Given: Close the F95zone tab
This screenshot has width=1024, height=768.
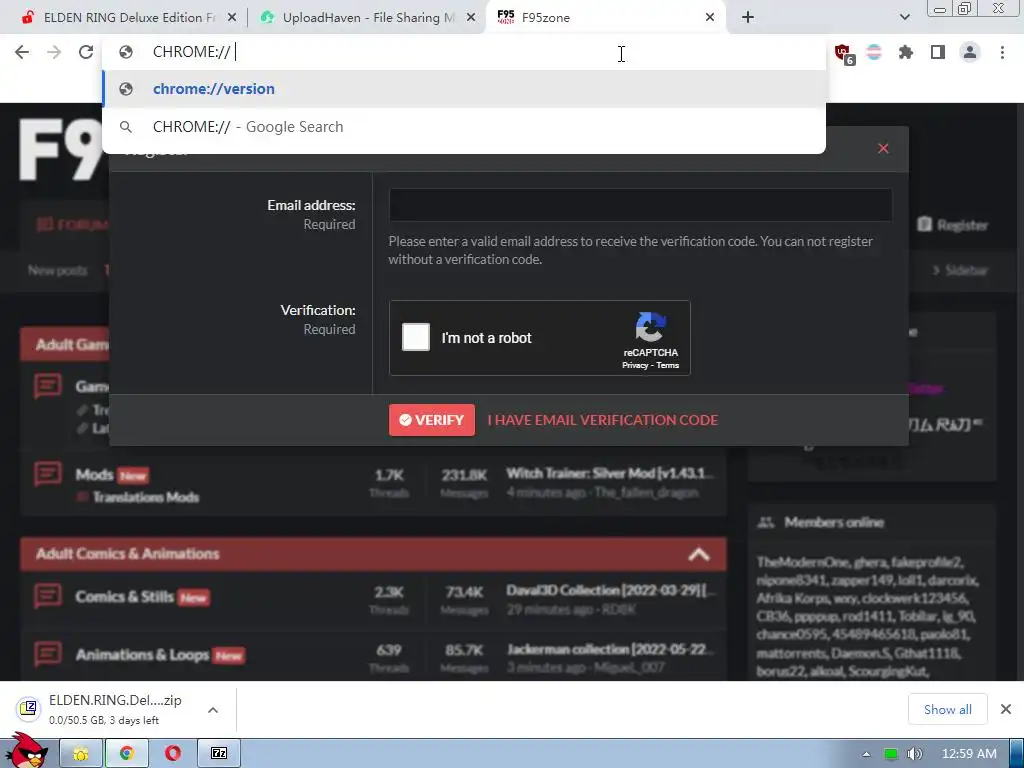Looking at the screenshot, I should tap(710, 18).
